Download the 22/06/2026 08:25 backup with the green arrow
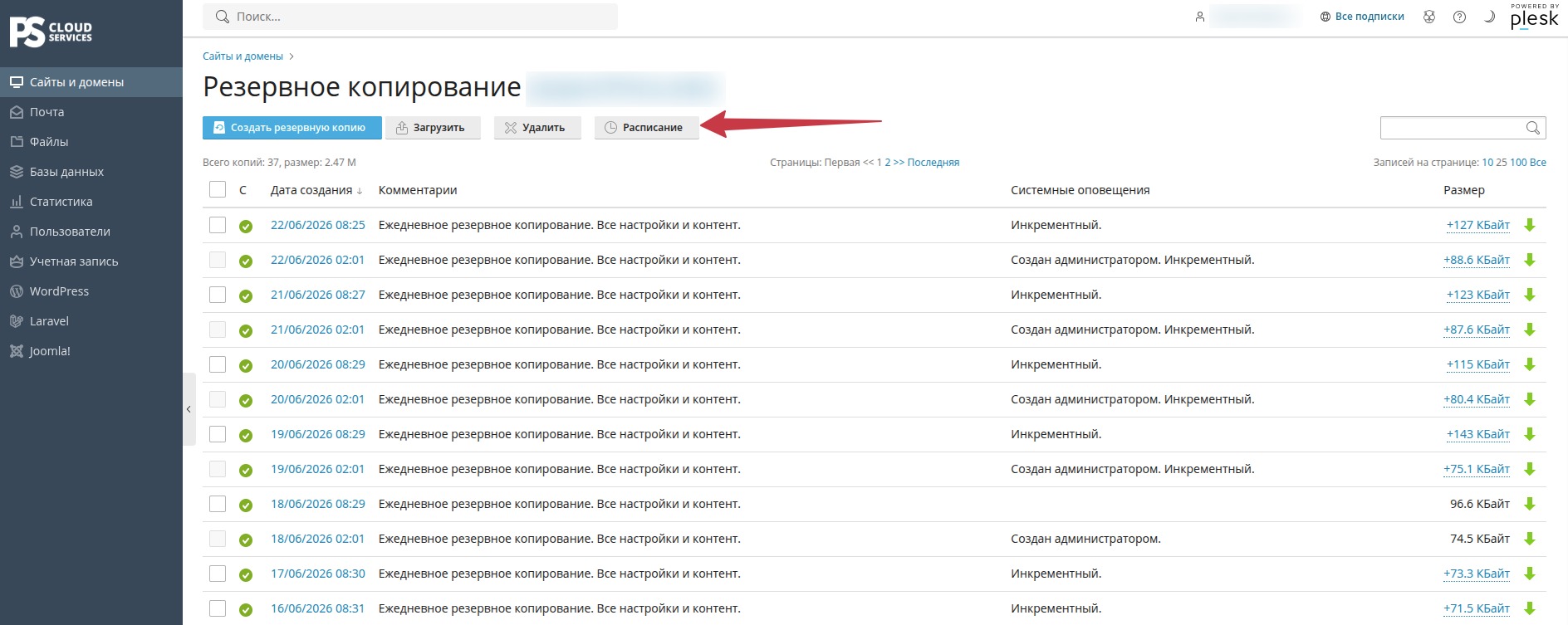 pyautogui.click(x=1530, y=225)
